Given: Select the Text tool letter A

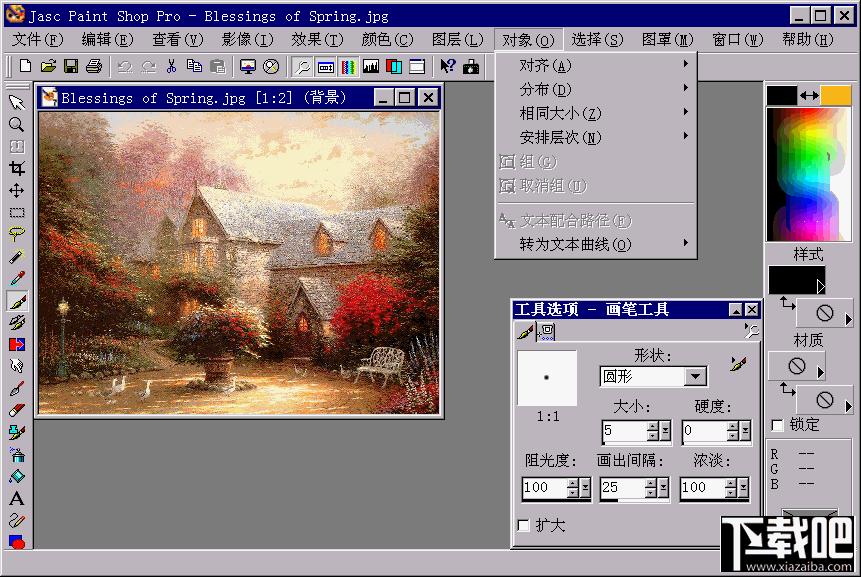Looking at the screenshot, I should [x=16, y=498].
